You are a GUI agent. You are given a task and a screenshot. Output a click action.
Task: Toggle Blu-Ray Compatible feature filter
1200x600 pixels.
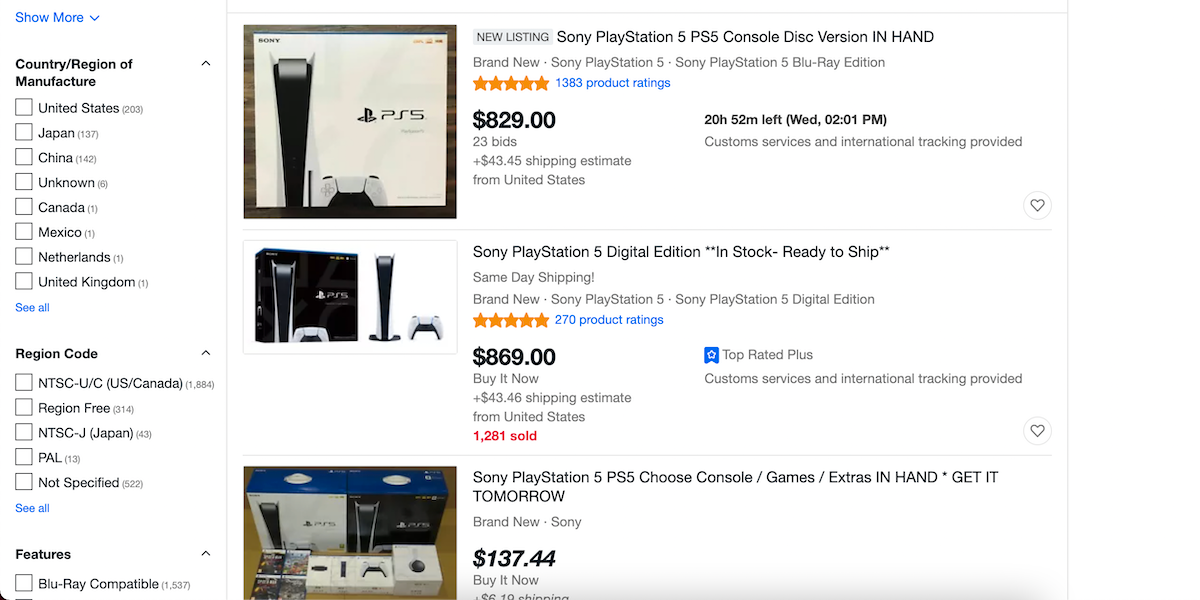click(24, 584)
